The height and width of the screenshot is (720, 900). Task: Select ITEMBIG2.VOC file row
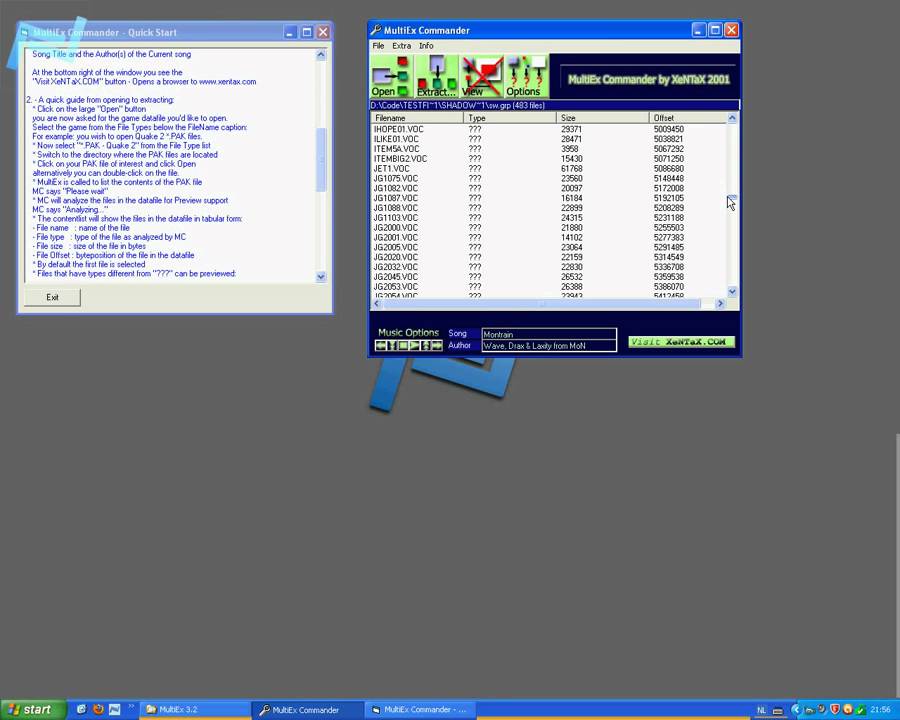point(548,158)
